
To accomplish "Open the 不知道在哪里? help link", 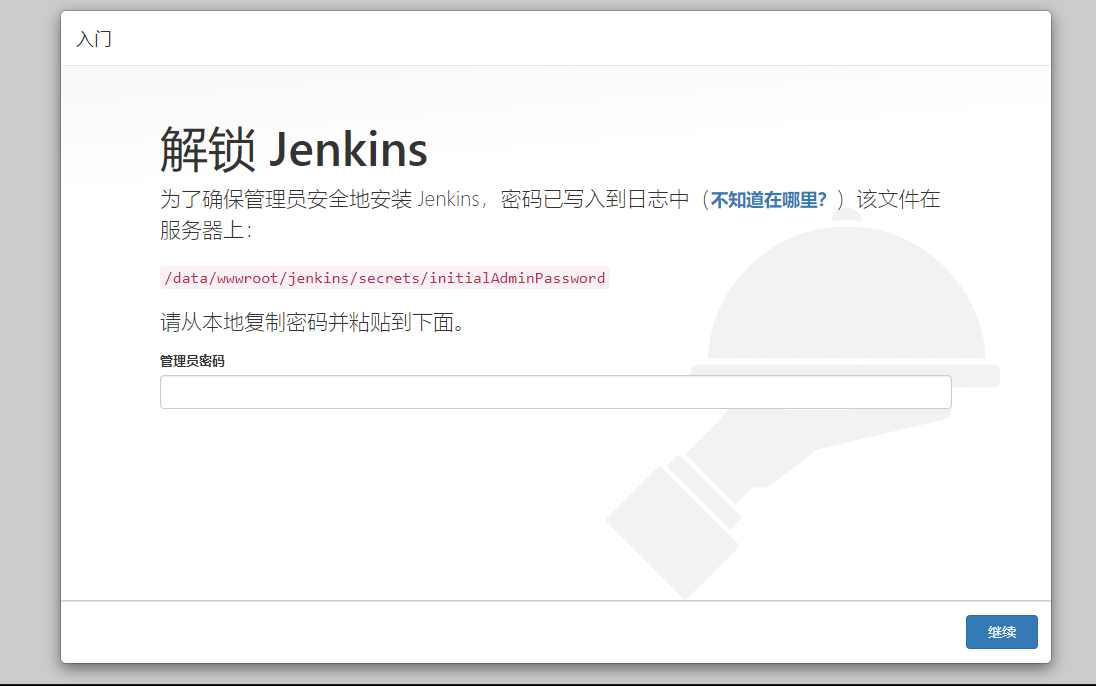I will tap(768, 199).
